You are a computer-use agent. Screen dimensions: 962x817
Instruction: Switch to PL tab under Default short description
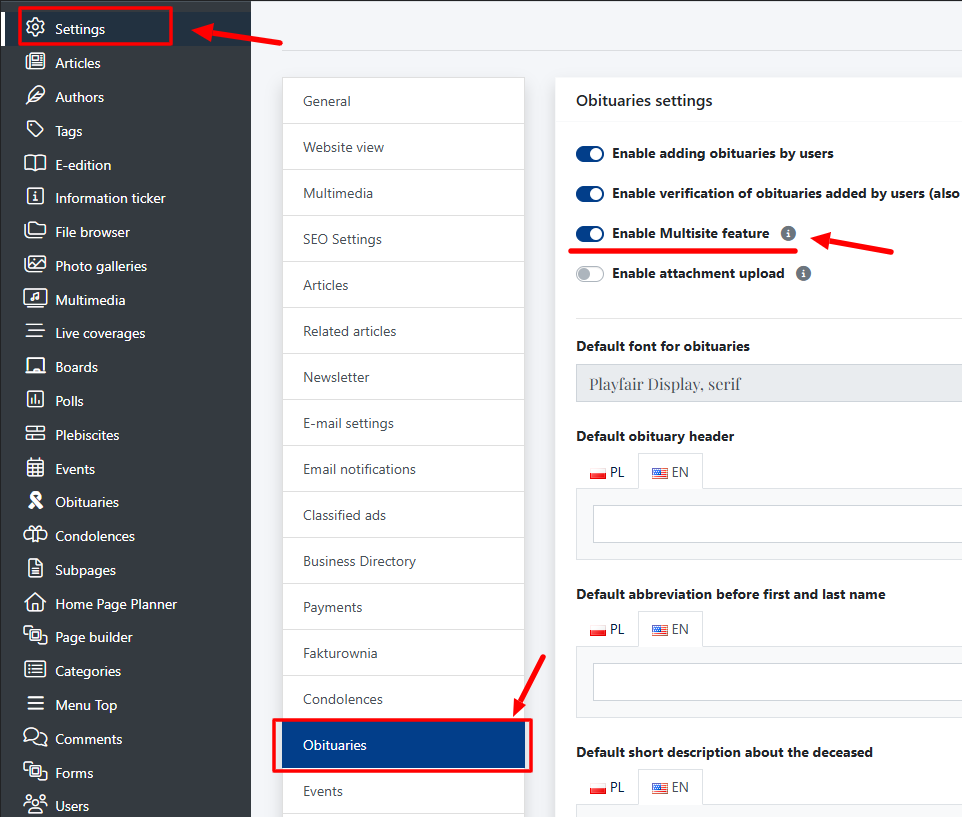(x=607, y=787)
